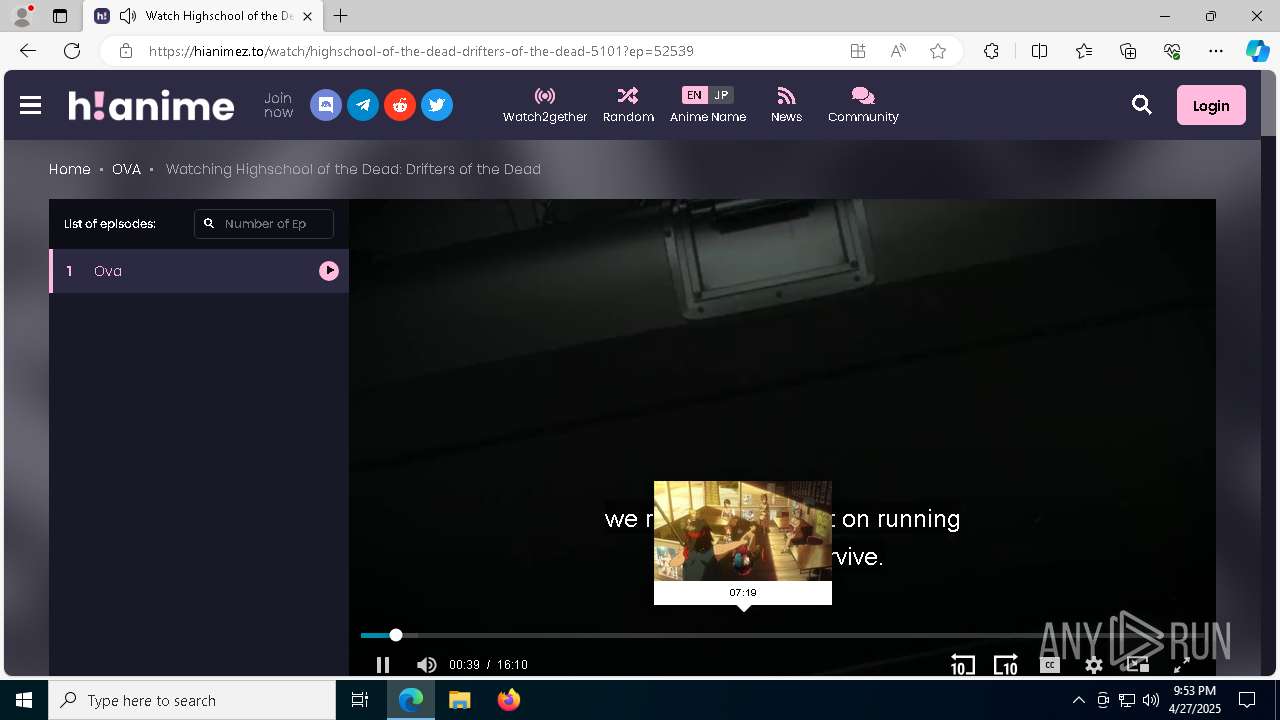Screen dimensions: 1280x720
Task: Open the hamburger sidebar menu
Action: pos(30,105)
